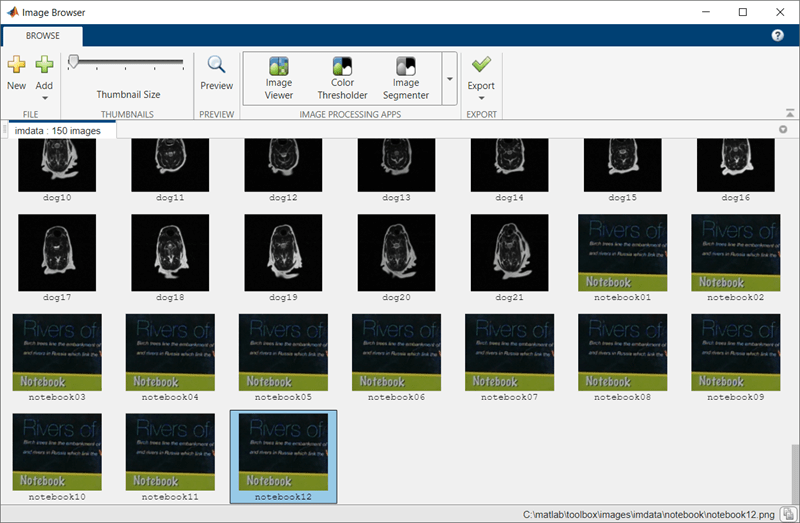The image size is (800, 523).
Task: Select the notebook11 thumbnail
Action: 170,452
